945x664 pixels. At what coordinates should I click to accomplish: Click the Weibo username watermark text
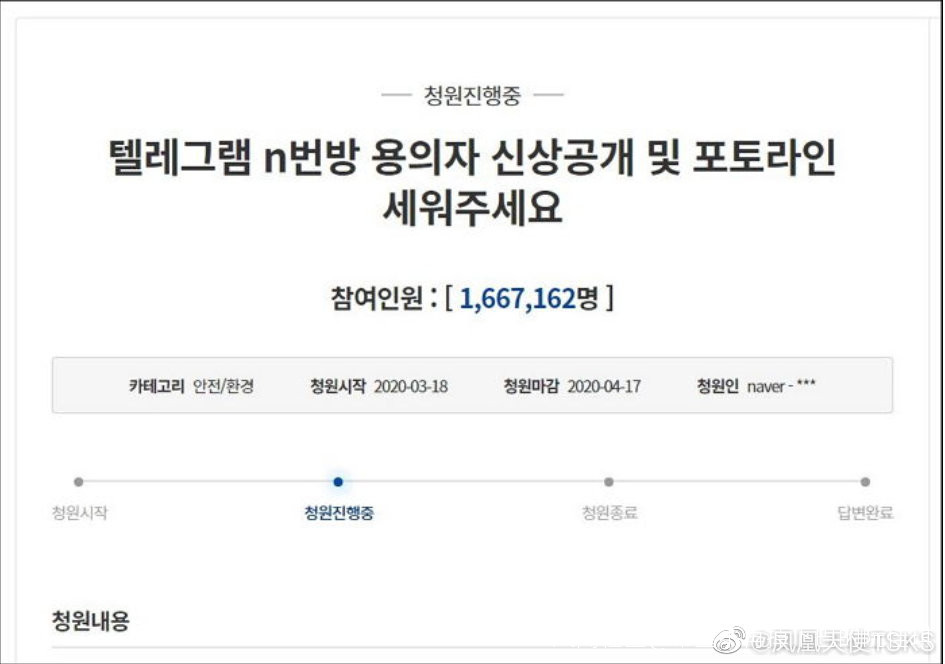pos(841,643)
